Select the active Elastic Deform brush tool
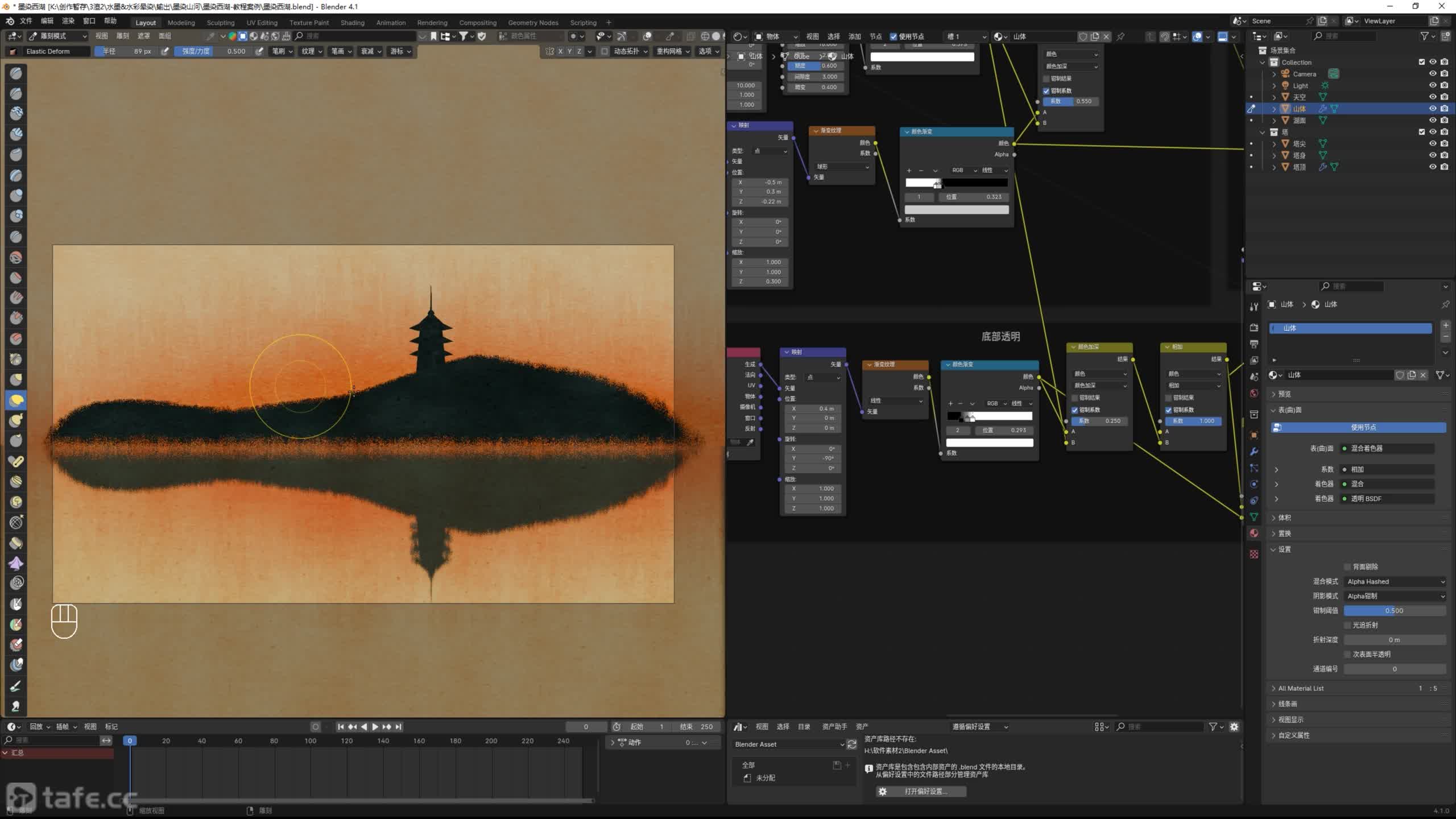Image resolution: width=1456 pixels, height=819 pixels. tap(16, 400)
